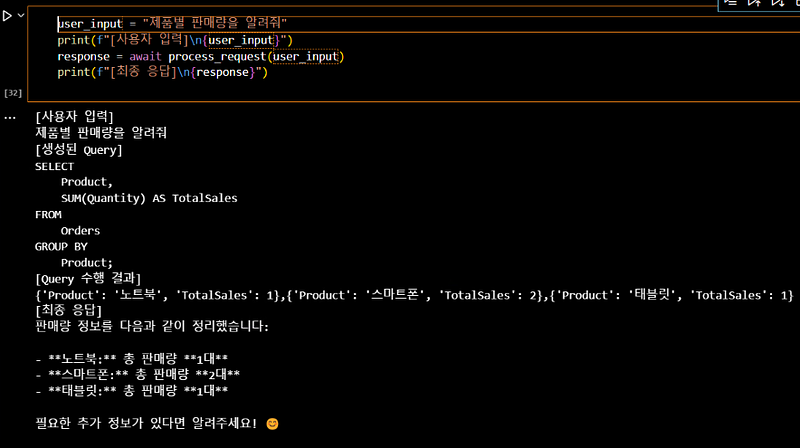Viewport: 800px width, 448px height.
Task: Open the output actions ellipsis menu
Action: [x=10, y=118]
